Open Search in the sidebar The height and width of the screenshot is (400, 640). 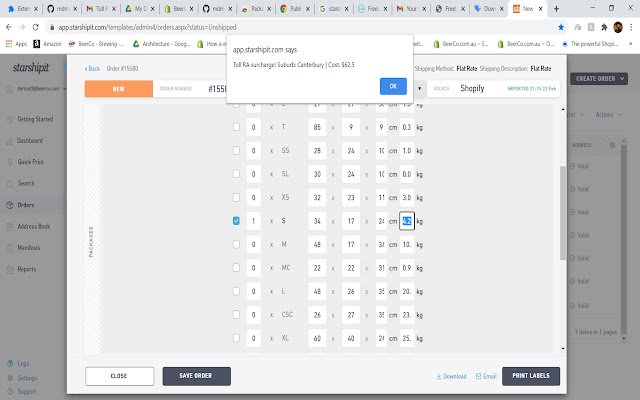(26, 183)
